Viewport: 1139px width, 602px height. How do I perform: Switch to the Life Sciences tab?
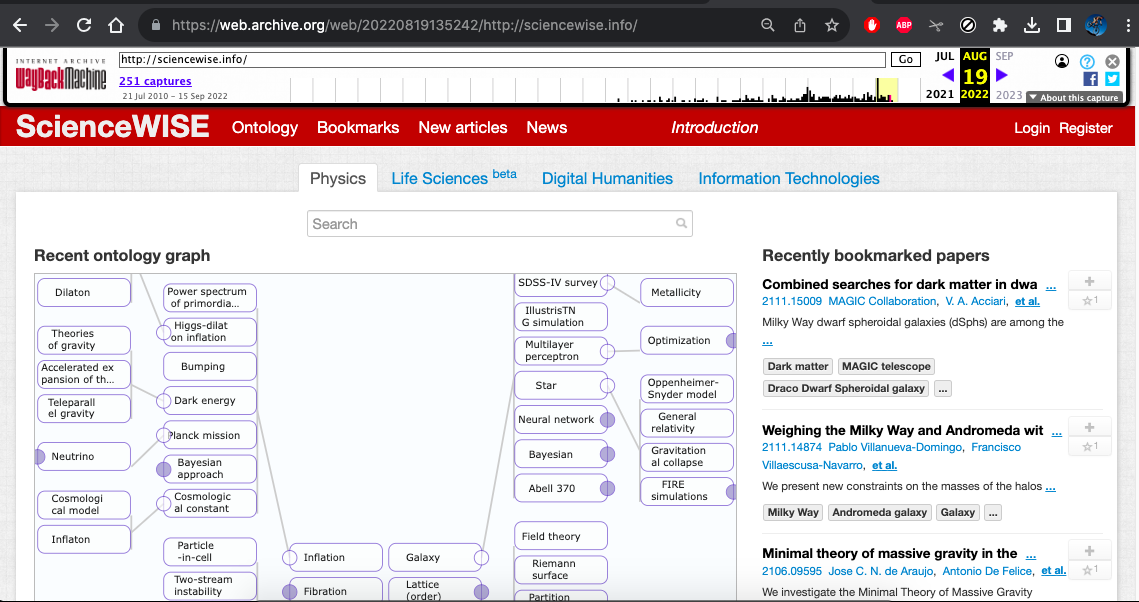click(453, 178)
